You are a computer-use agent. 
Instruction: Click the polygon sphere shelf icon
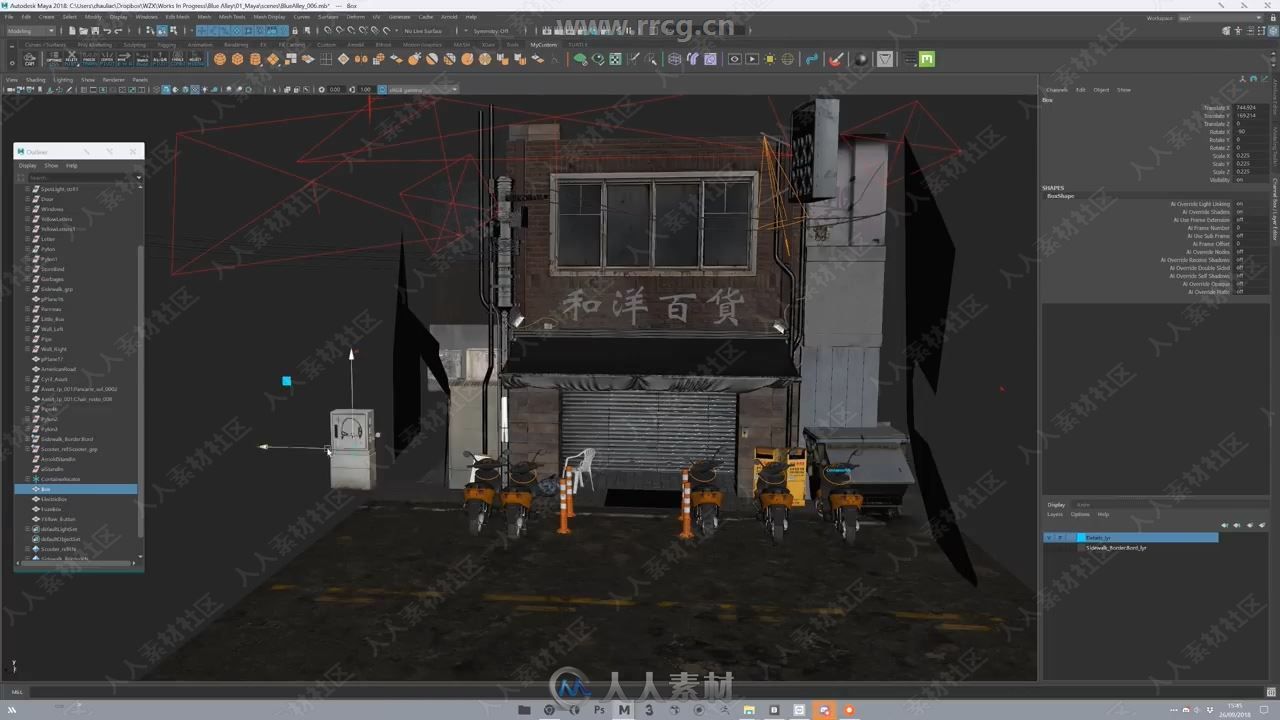point(220,59)
